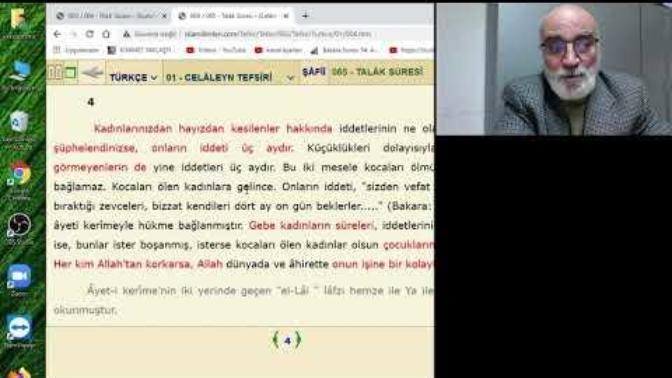Click the red text 'Gebe kadınların süreleri'
672x378 pixels.
312,225
